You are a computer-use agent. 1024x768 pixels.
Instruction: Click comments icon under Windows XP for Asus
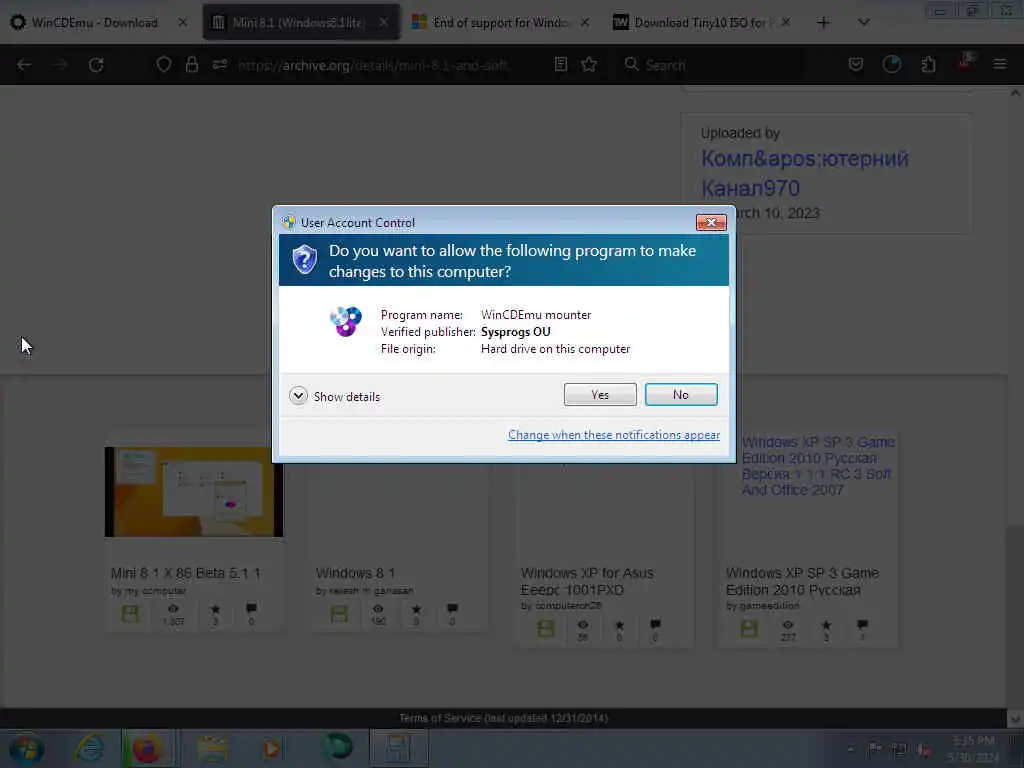point(655,625)
